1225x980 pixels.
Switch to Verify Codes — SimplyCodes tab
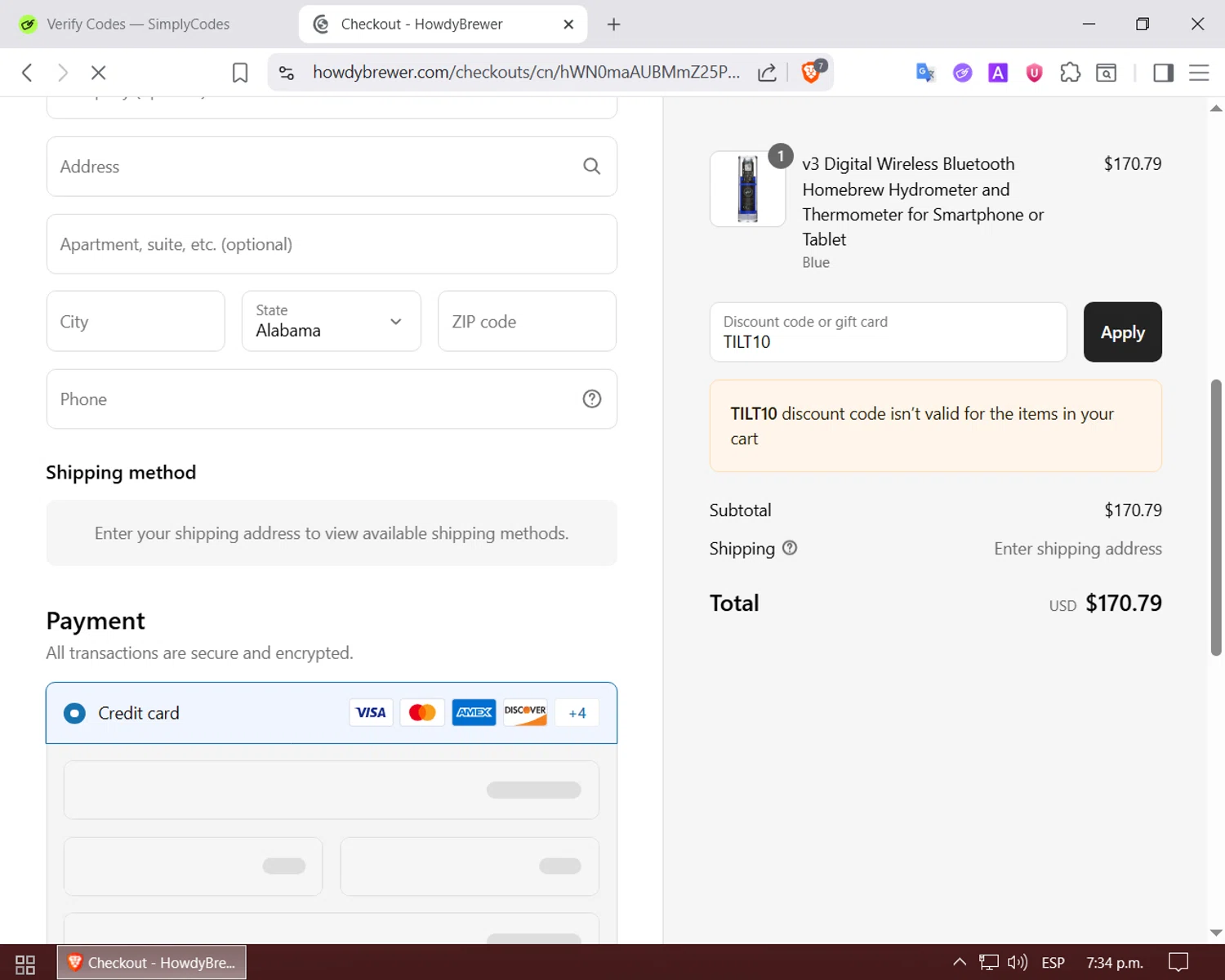pos(137,24)
